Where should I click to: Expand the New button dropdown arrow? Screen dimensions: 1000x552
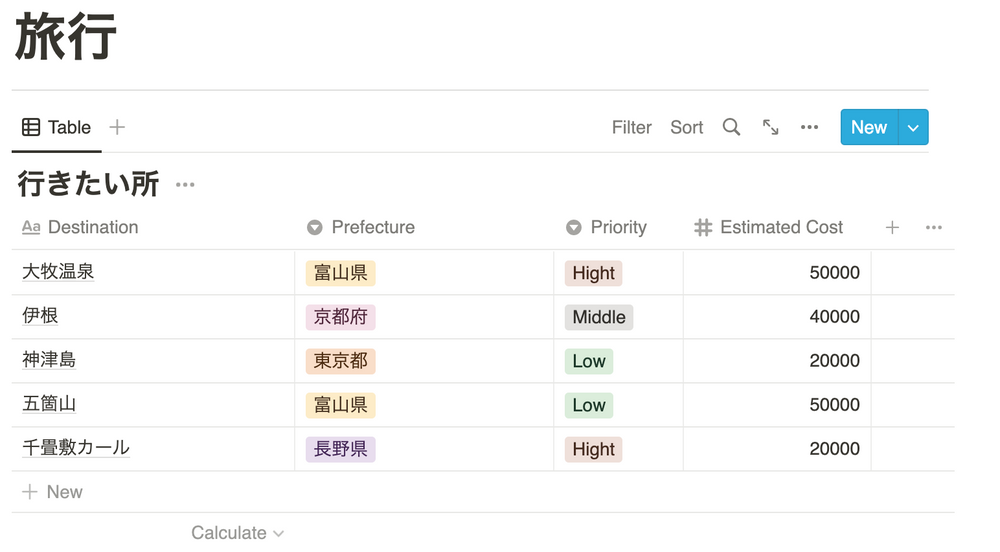(914, 127)
